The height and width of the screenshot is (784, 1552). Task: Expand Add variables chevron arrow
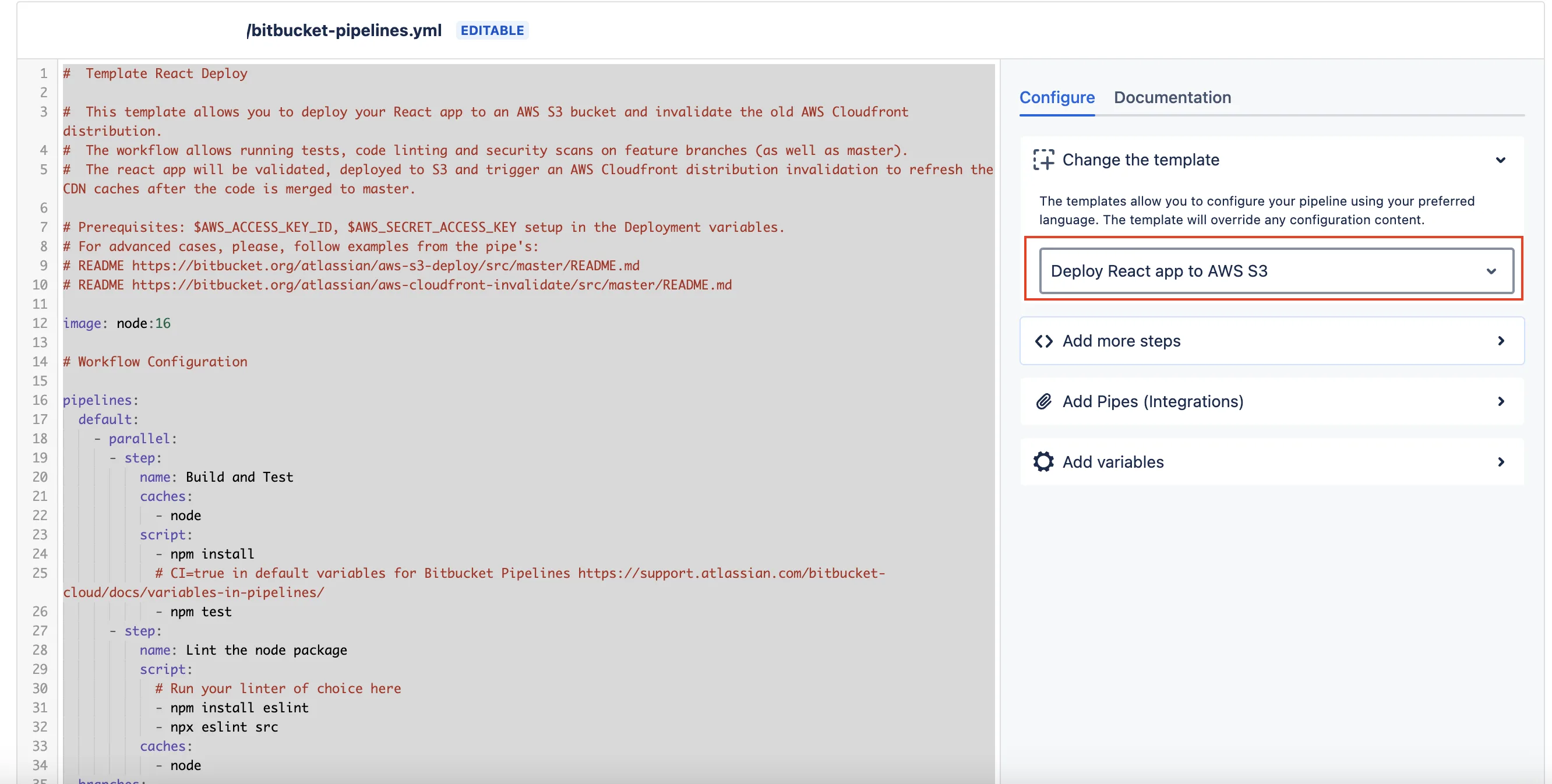click(x=1501, y=462)
